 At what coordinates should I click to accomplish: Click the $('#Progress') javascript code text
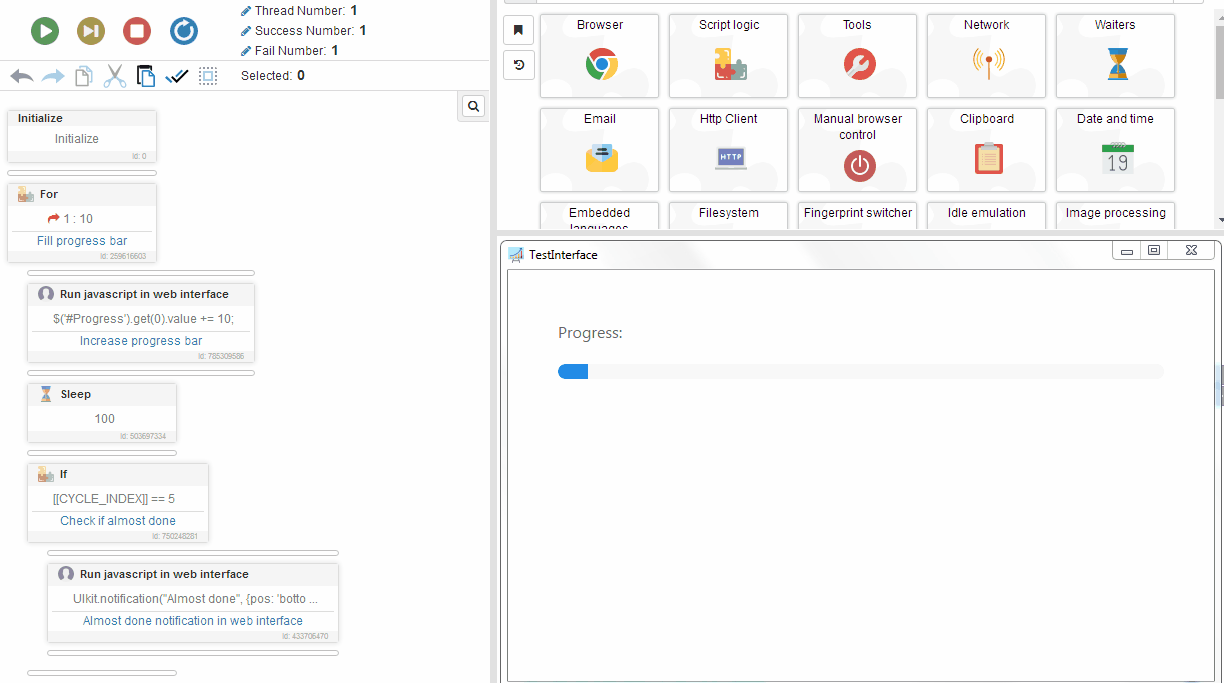pos(143,319)
